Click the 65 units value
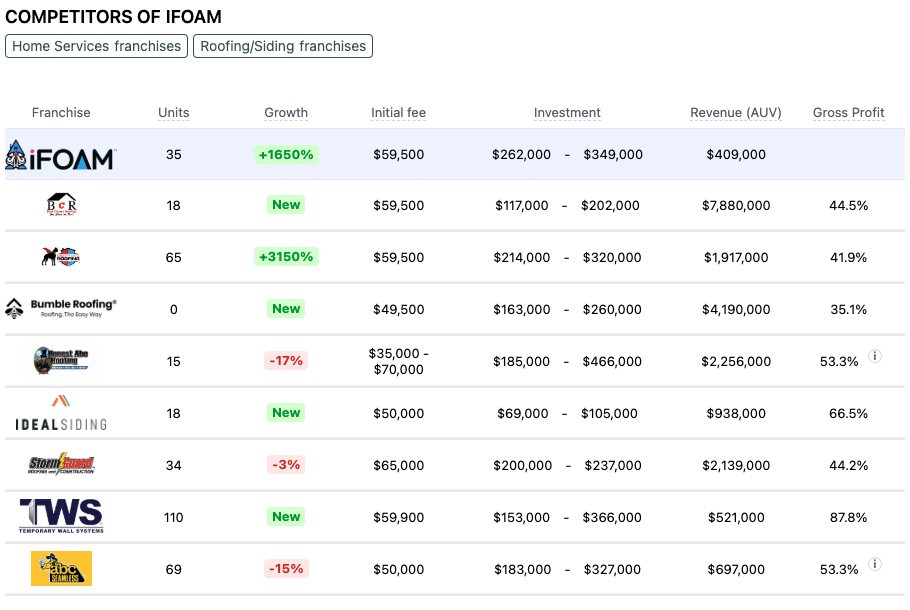Viewport: 910px width, 610px height. pyautogui.click(x=174, y=257)
